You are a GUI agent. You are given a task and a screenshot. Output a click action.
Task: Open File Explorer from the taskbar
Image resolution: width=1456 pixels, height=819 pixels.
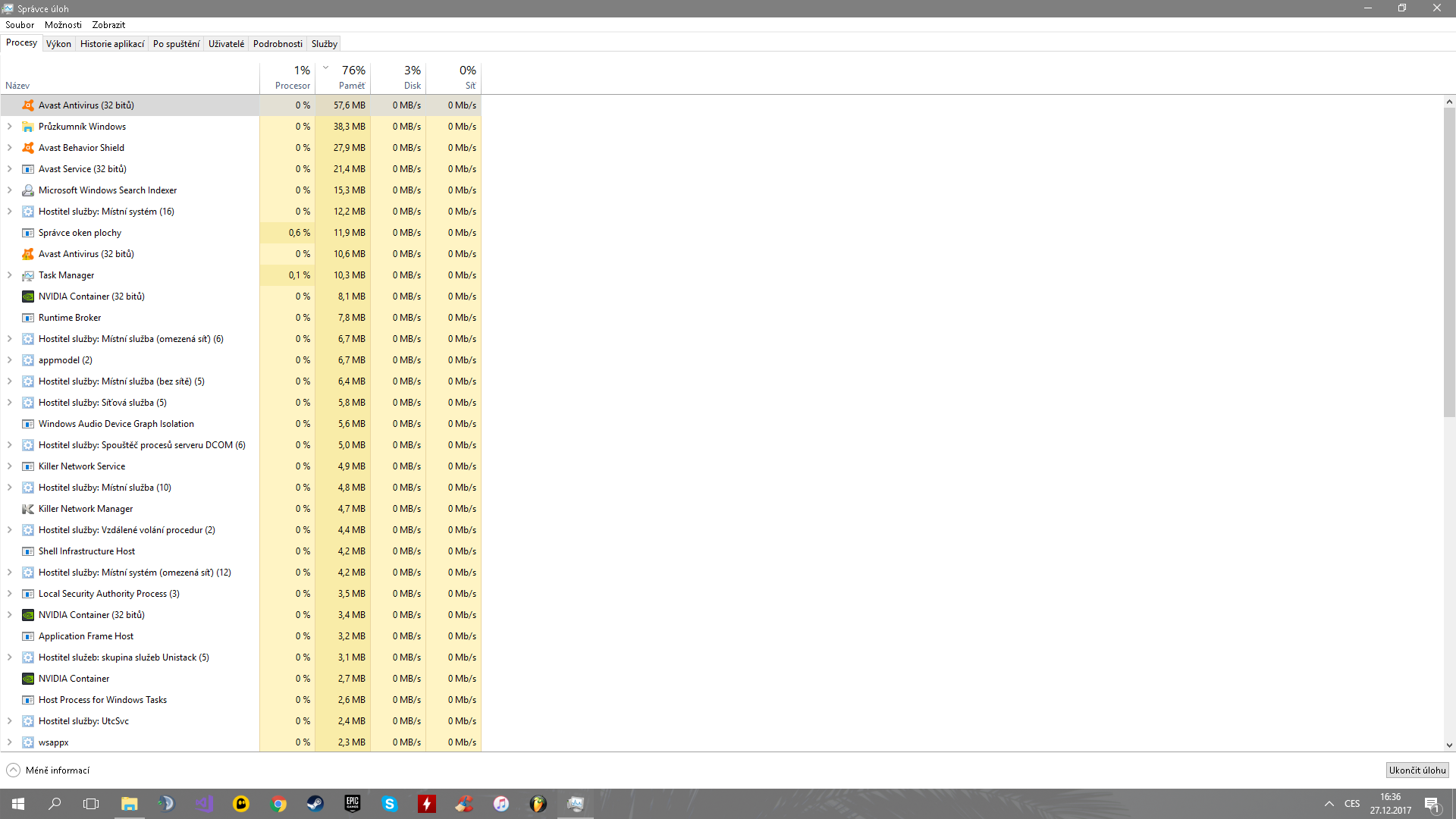point(130,804)
